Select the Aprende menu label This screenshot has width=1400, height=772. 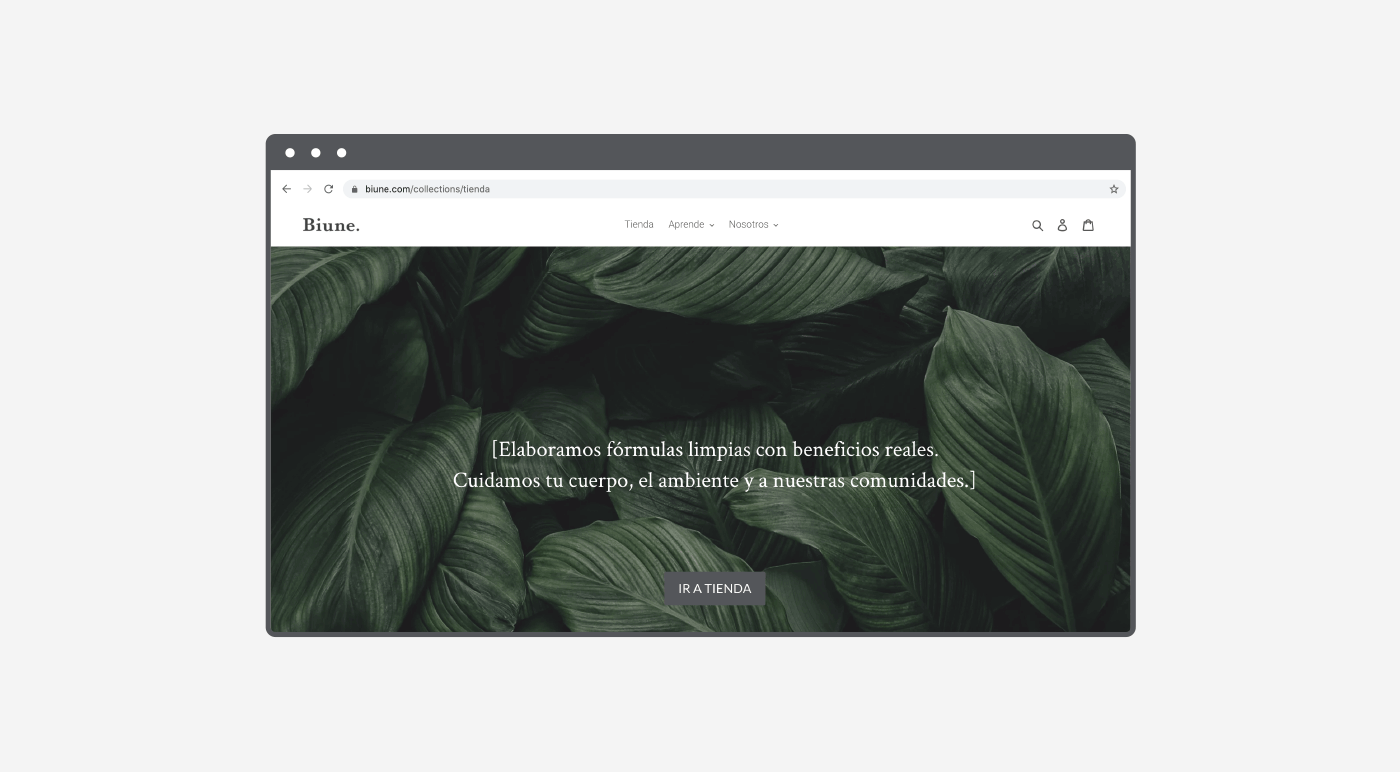686,225
